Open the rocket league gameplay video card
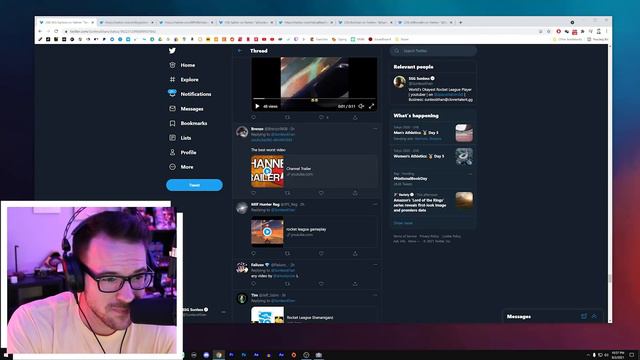 tap(314, 231)
